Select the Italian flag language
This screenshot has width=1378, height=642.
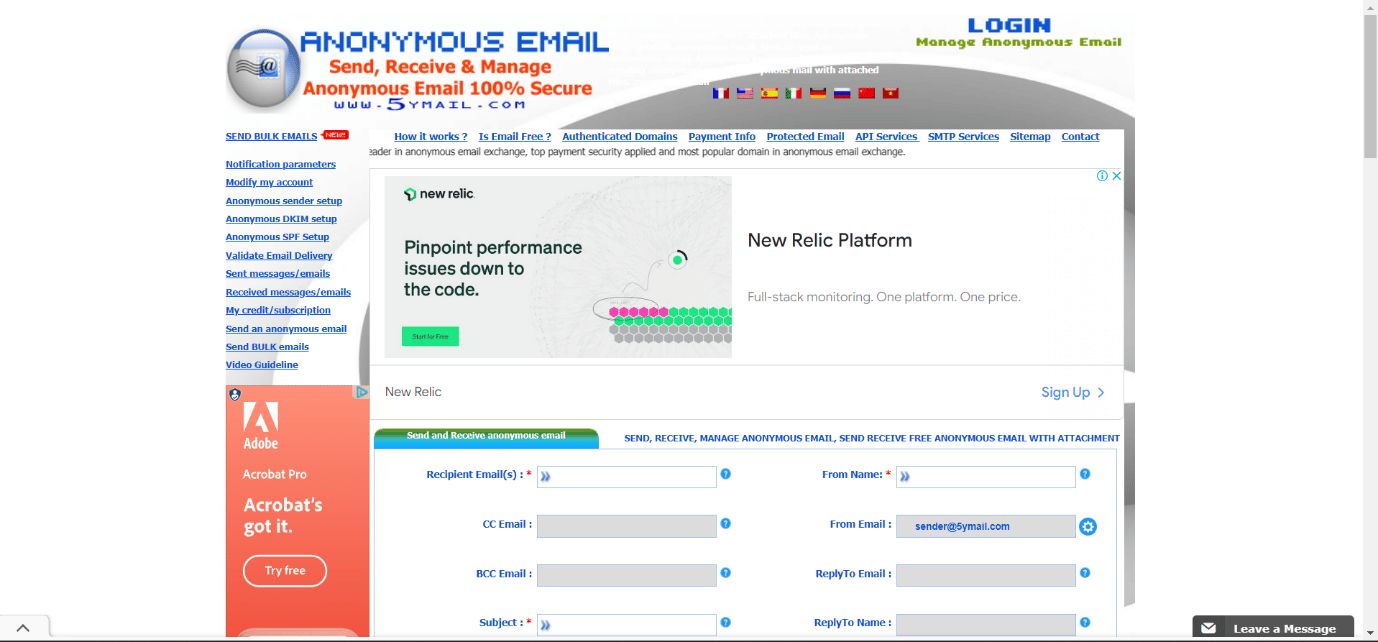coord(793,93)
